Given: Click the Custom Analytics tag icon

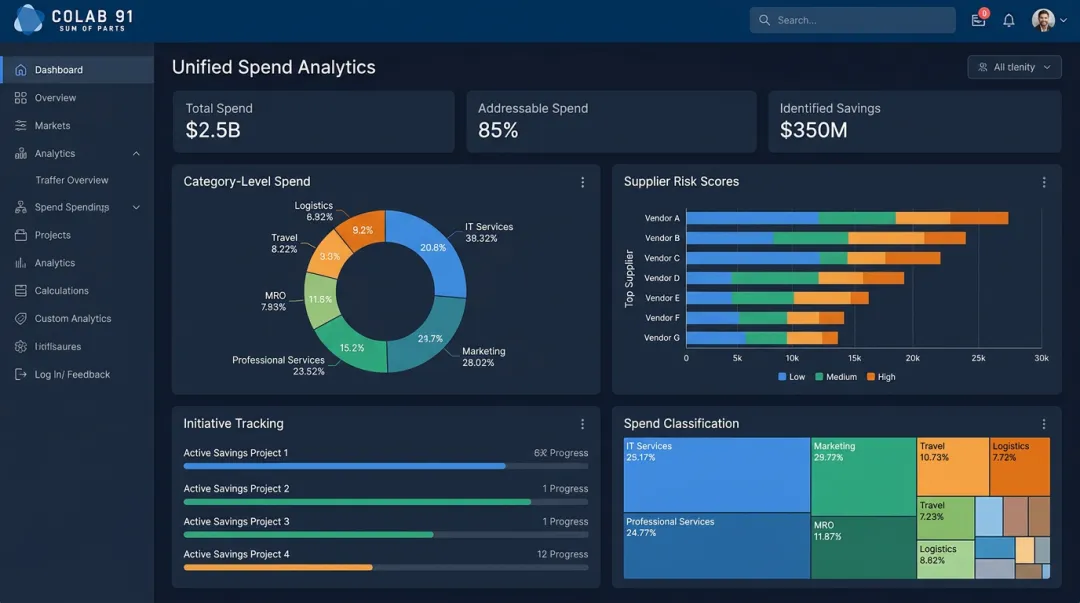Looking at the screenshot, I should coord(21,318).
